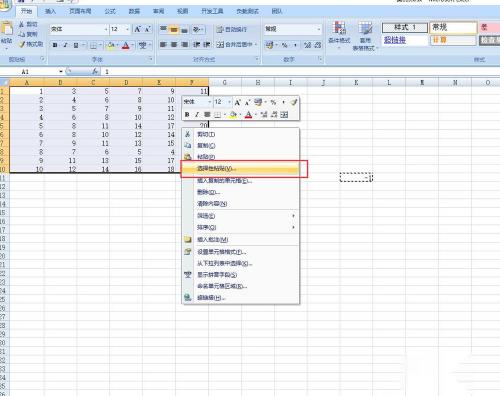500x396 pixels.
Task: Click the ribbon Increase Font Size icon
Action: [x=137, y=29]
